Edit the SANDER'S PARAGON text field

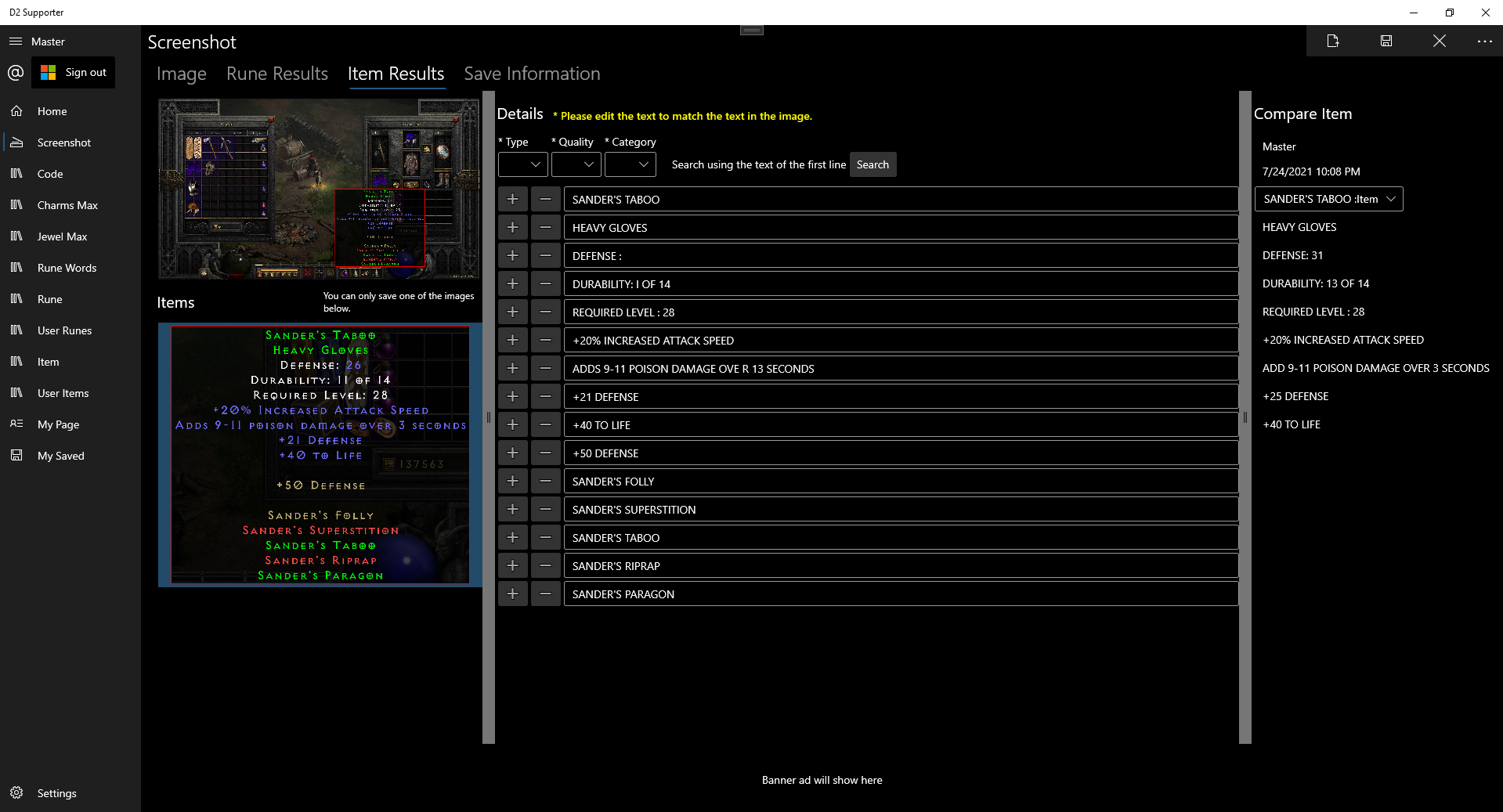[901, 594]
